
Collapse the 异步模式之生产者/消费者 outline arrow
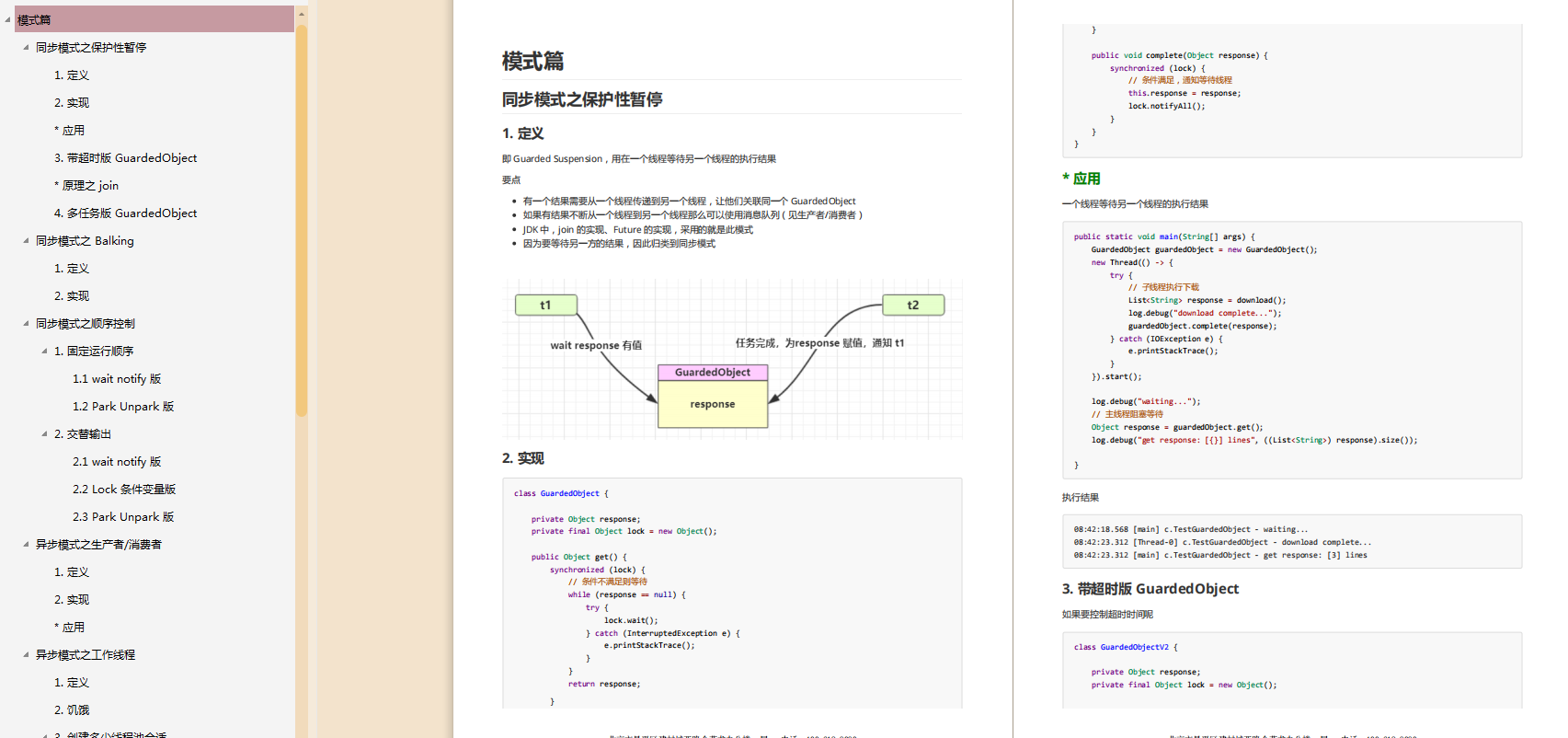[x=26, y=544]
